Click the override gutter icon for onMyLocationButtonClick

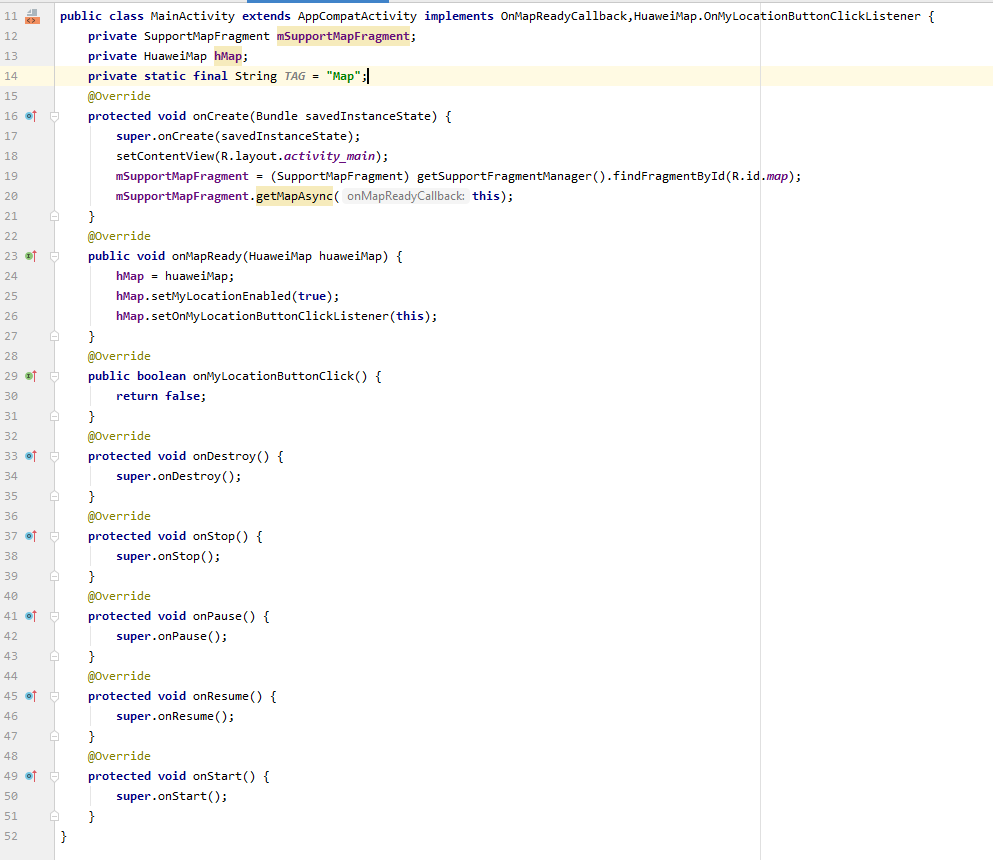click(x=31, y=376)
